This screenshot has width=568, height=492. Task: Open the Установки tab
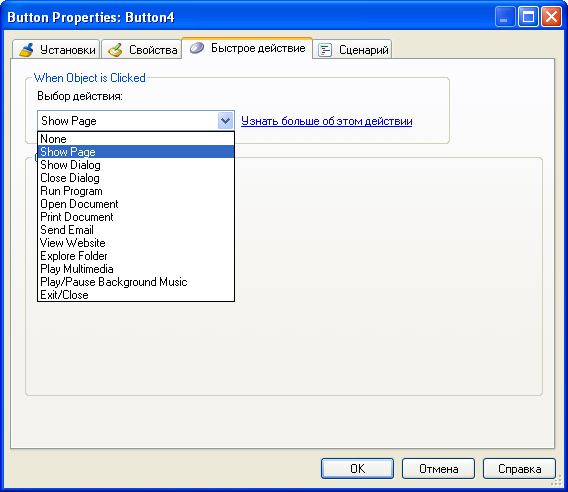[x=56, y=49]
